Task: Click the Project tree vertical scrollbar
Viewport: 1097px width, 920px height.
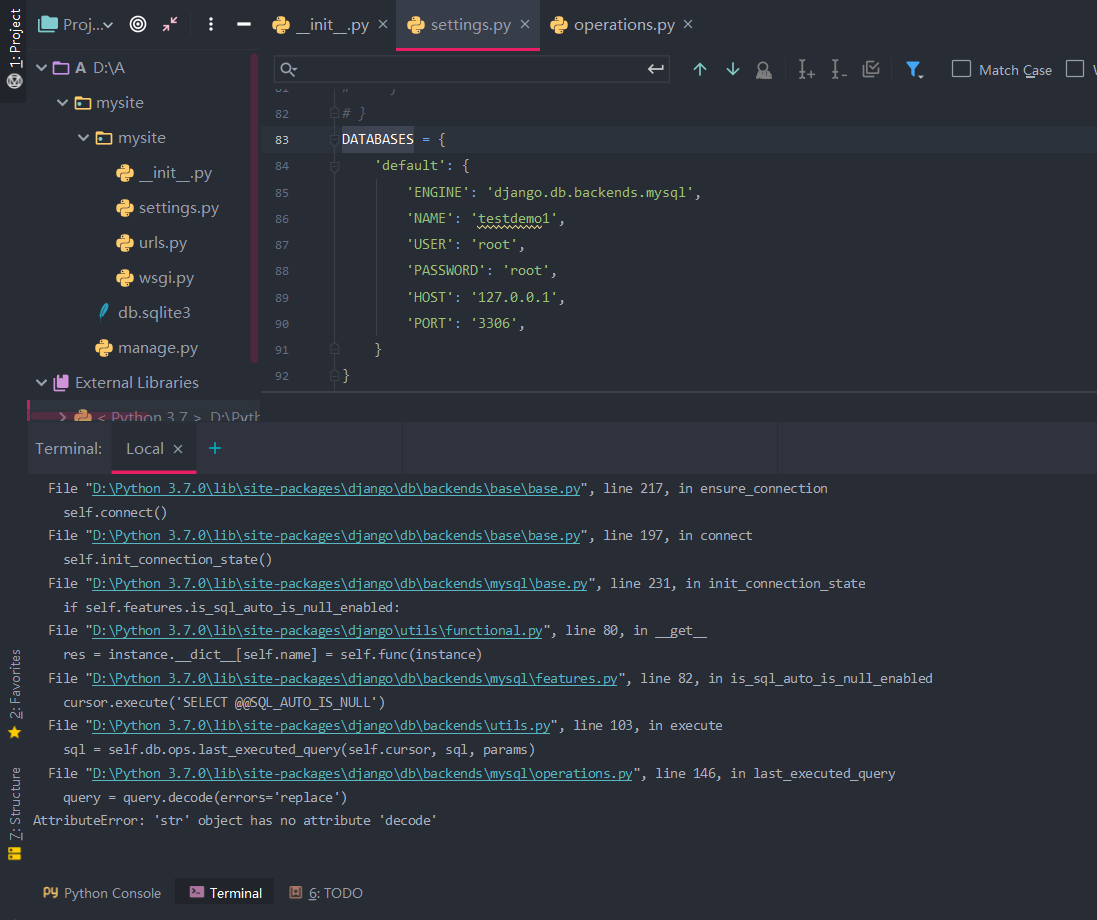Action: pyautogui.click(x=254, y=210)
